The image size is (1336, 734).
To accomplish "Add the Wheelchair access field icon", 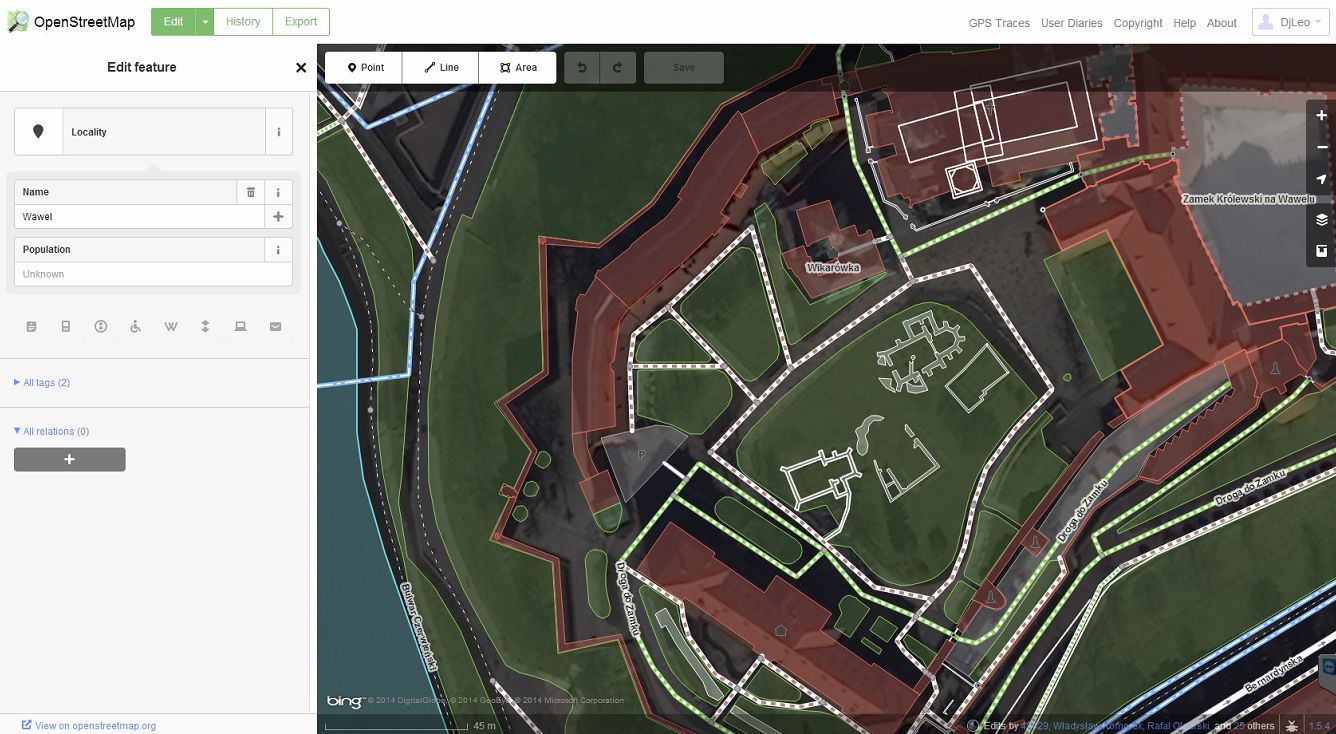I will click(x=136, y=327).
